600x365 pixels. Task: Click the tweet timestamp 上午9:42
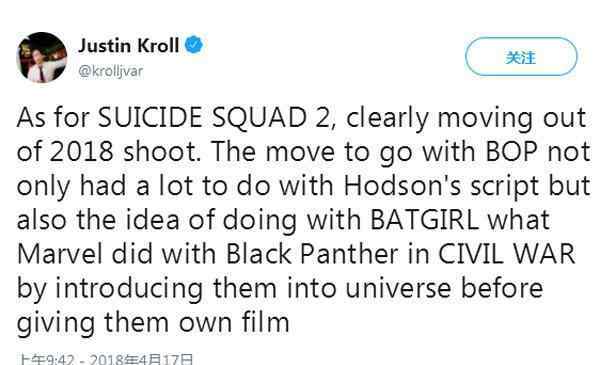[46, 360]
